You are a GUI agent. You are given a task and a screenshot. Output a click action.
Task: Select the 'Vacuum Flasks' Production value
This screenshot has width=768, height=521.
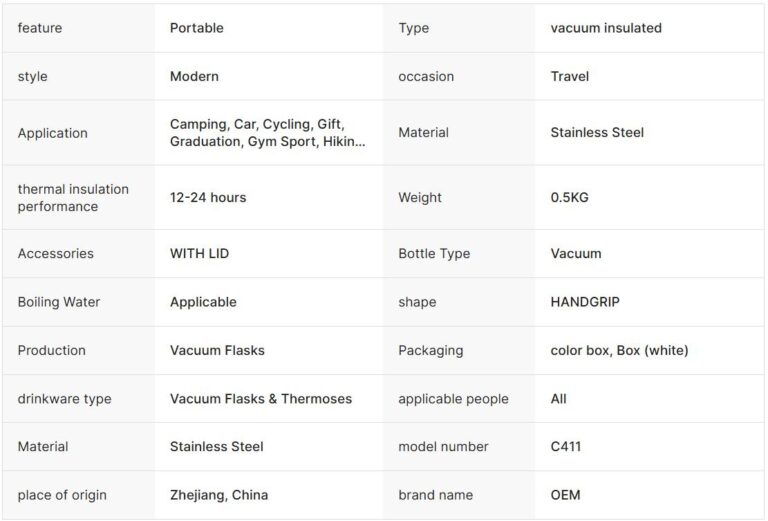(x=217, y=350)
